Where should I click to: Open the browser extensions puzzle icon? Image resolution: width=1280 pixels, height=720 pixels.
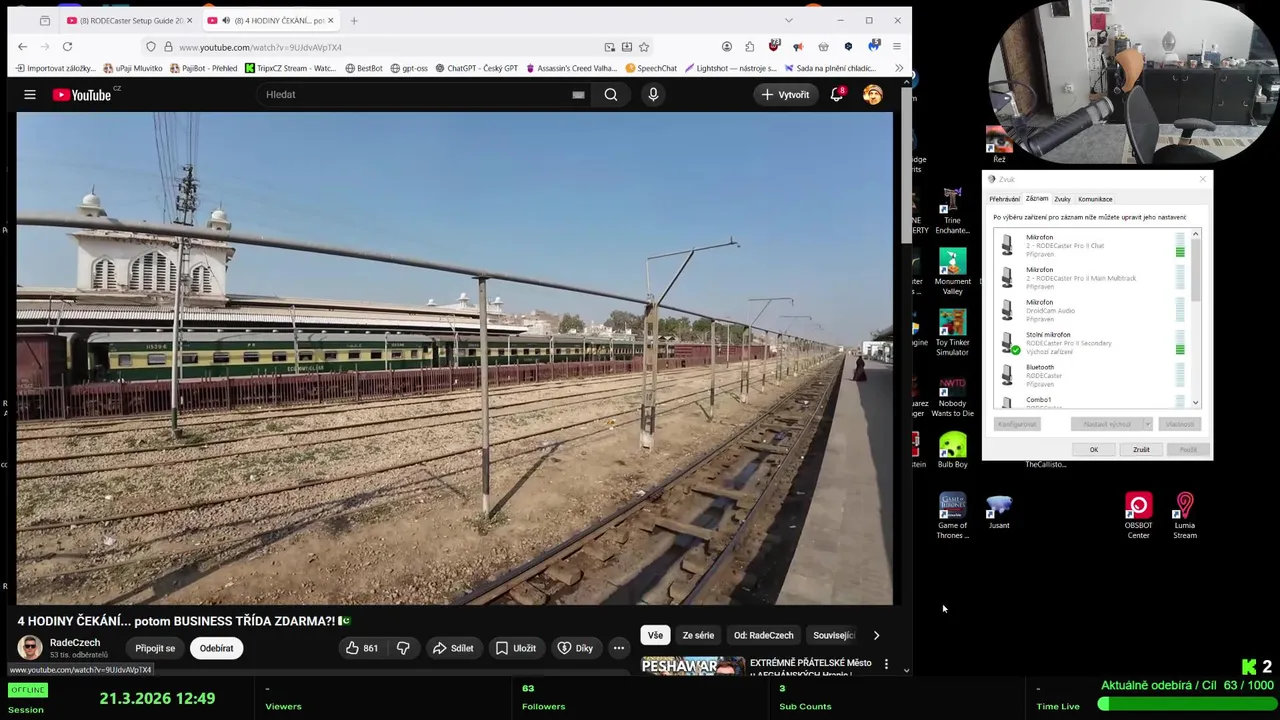coord(750,47)
